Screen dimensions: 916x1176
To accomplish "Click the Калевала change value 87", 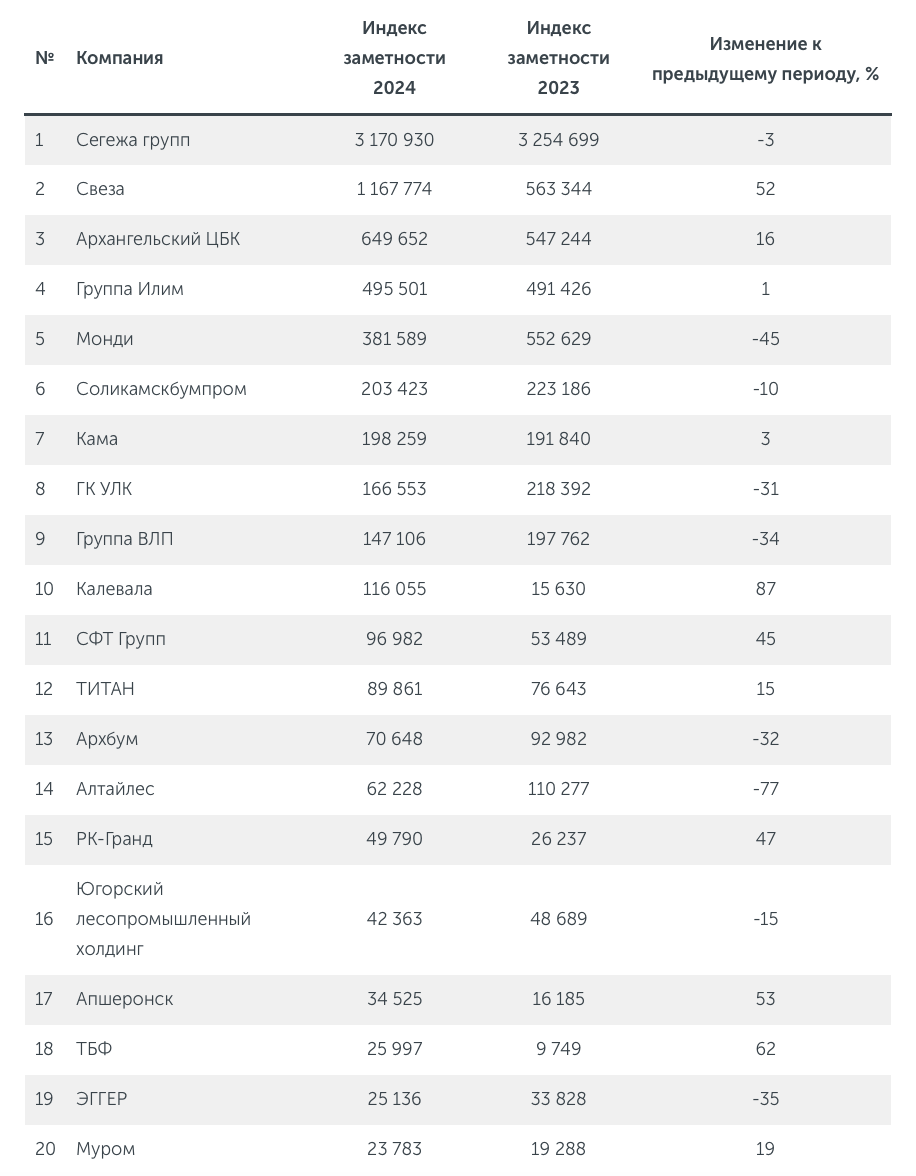I will (x=765, y=589).
